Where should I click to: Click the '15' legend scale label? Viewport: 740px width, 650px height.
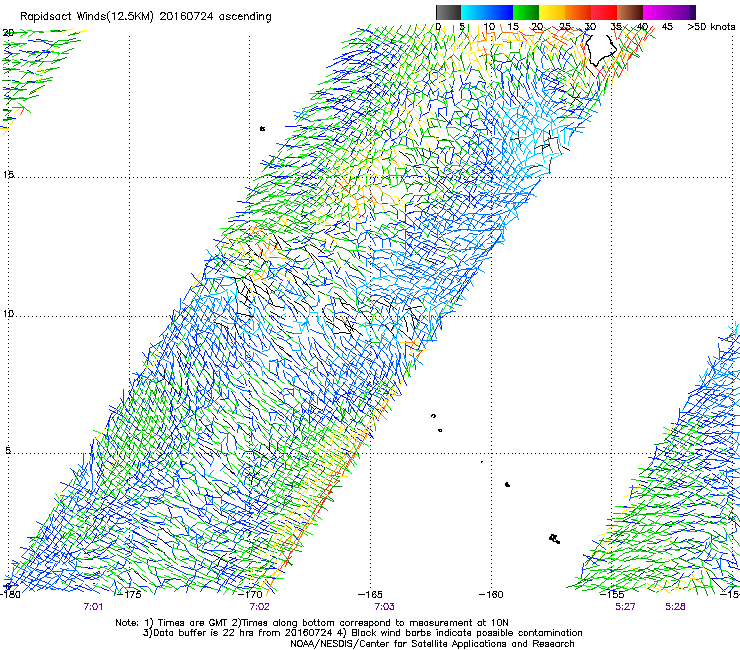513,27
